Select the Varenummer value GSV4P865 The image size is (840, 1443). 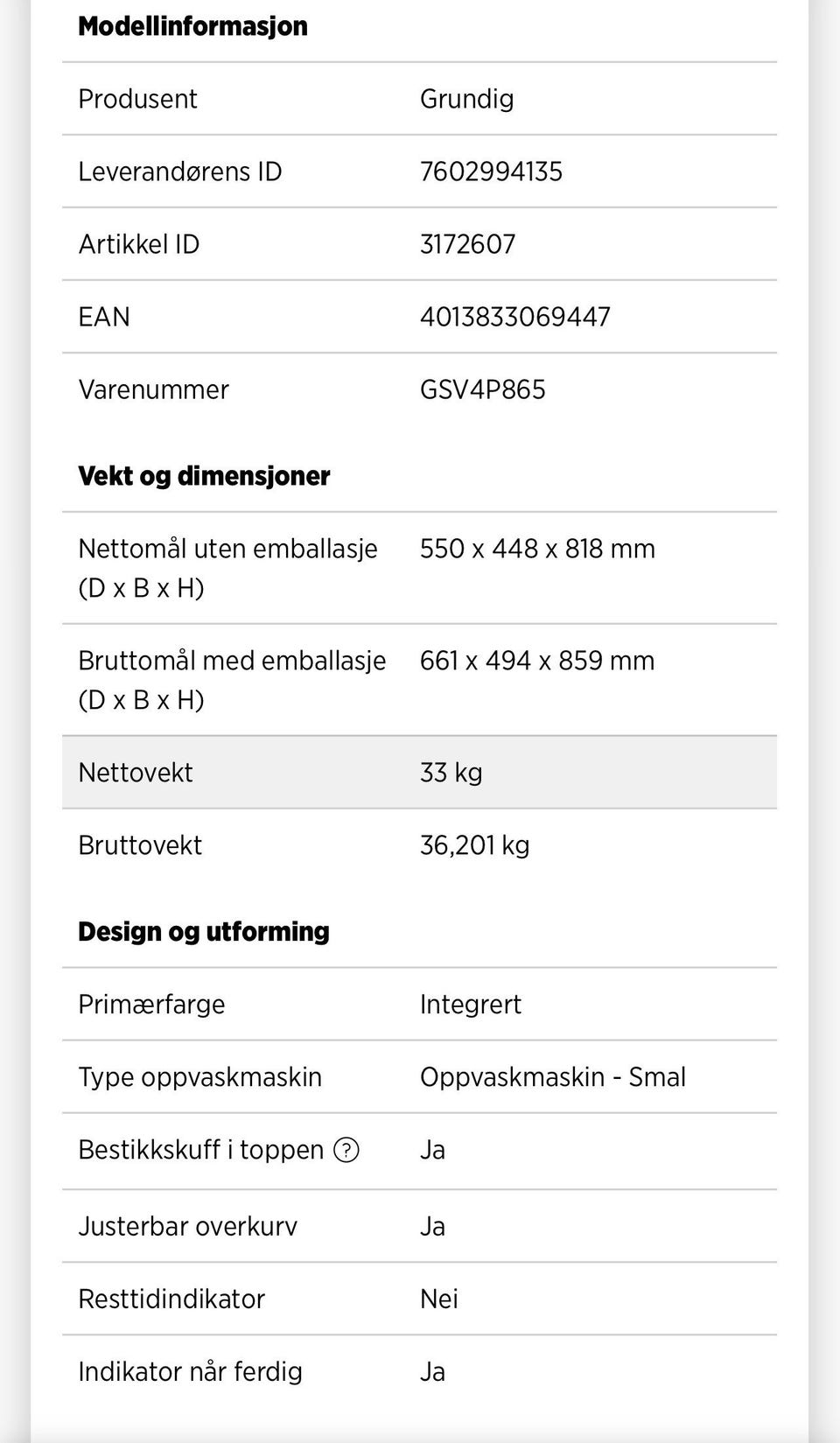pos(482,389)
